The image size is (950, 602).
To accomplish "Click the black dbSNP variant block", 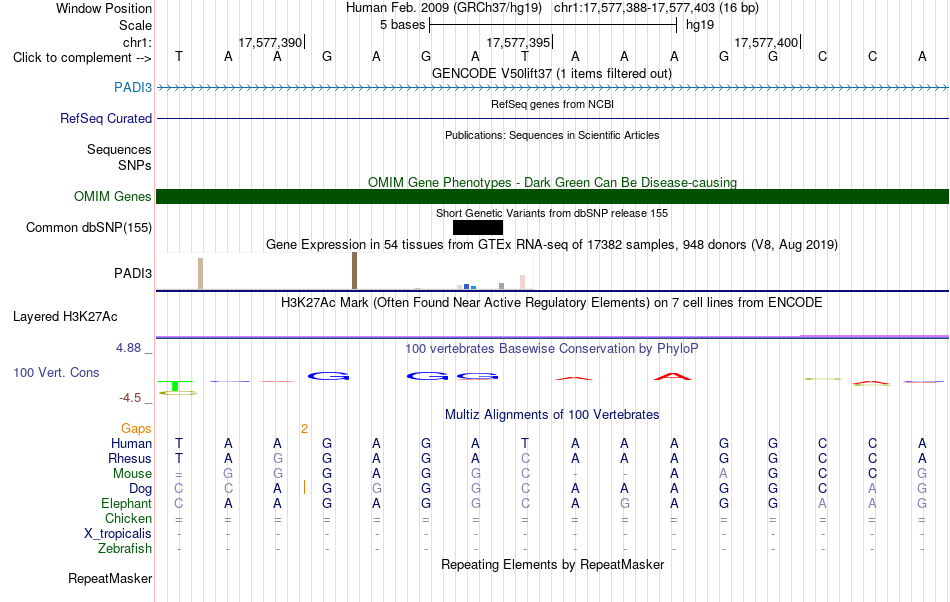I will pyautogui.click(x=477, y=227).
